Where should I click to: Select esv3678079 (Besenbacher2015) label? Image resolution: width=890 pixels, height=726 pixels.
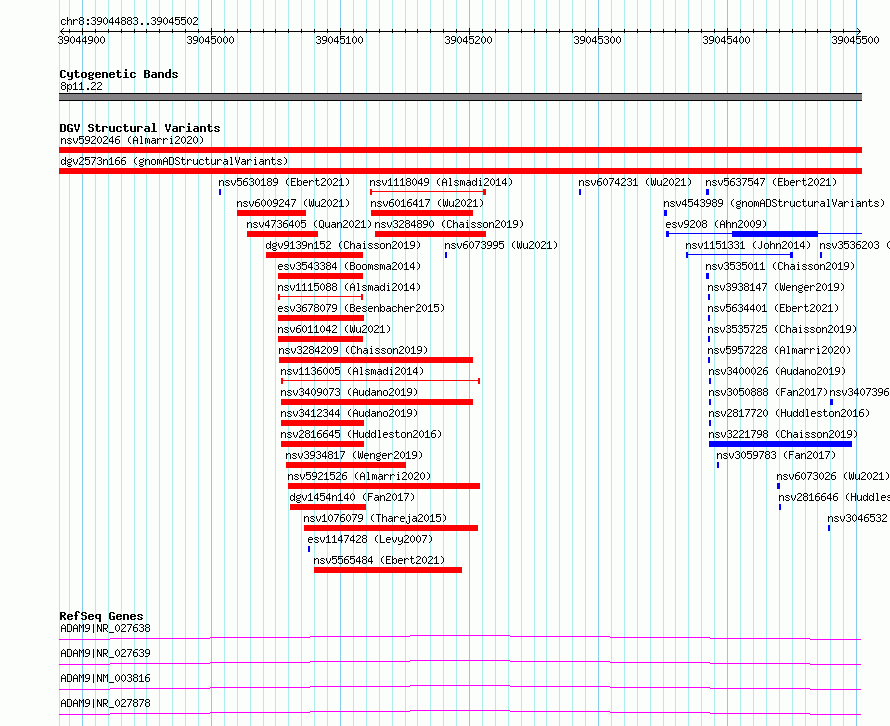pyautogui.click(x=361, y=308)
